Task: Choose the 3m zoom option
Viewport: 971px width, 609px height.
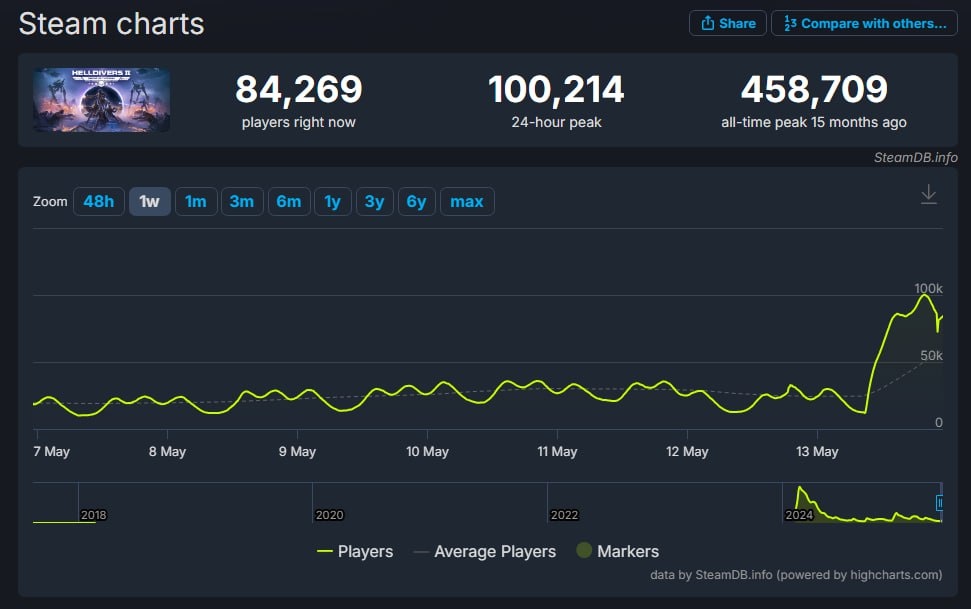Action: coord(242,201)
